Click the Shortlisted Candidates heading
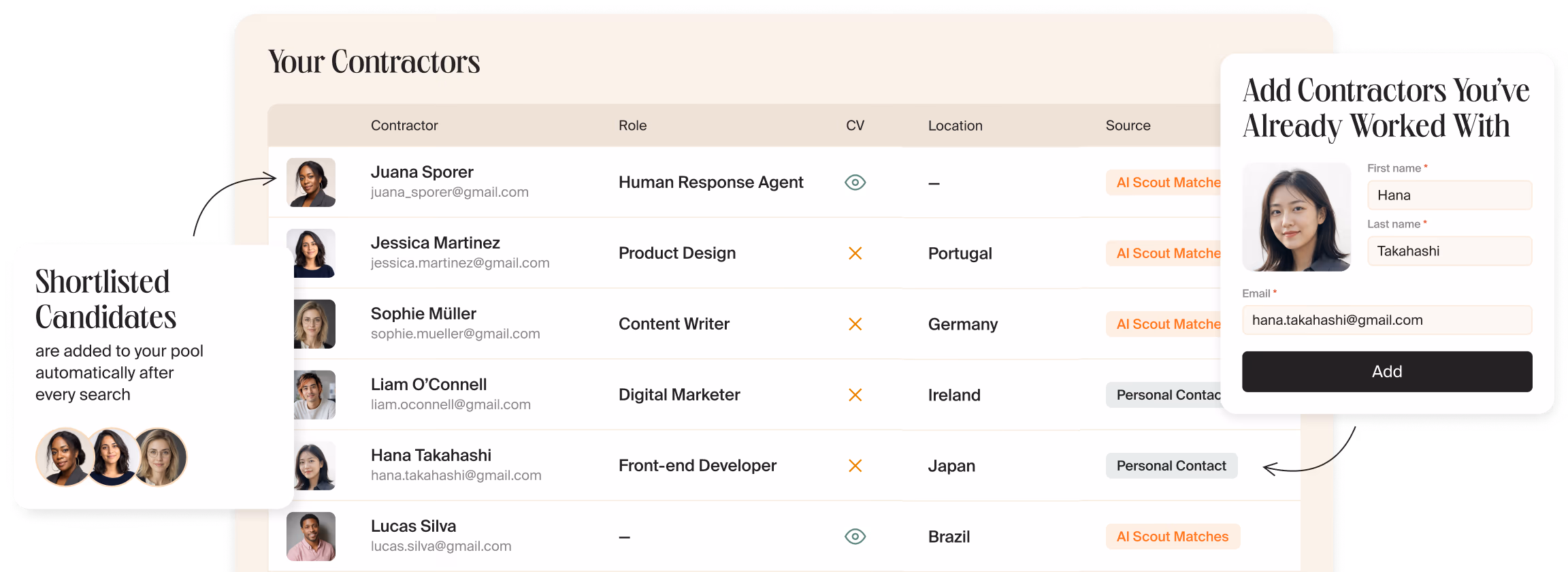Viewport: 1568px width, 572px height. tap(105, 300)
